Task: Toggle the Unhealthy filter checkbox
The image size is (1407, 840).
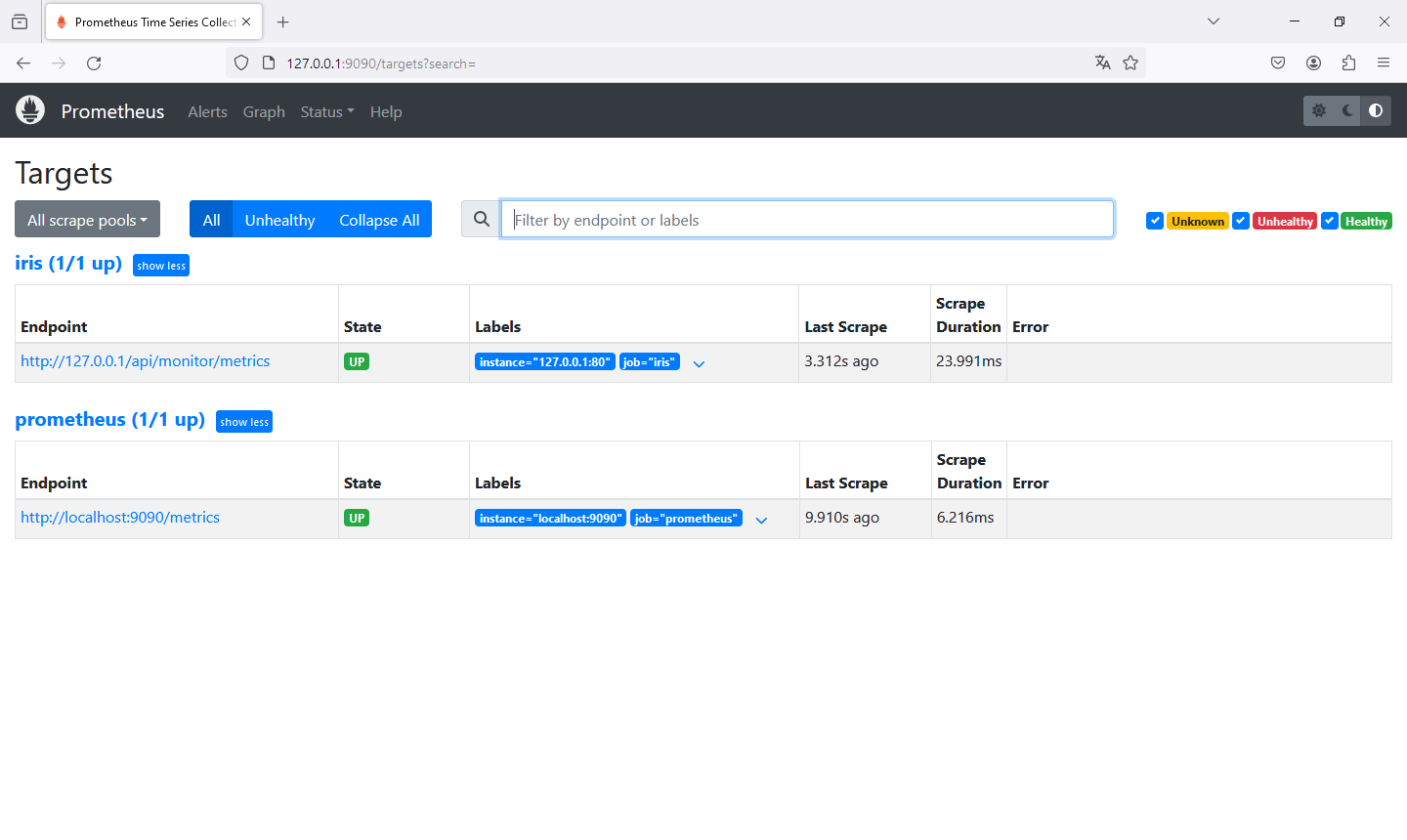Action: click(1241, 221)
